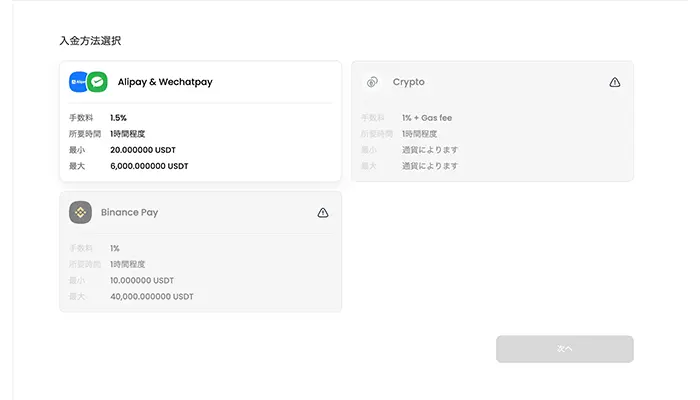Screen dimensions: 700x400
Task: Click the blue Alipay logo icon
Action: point(78,82)
